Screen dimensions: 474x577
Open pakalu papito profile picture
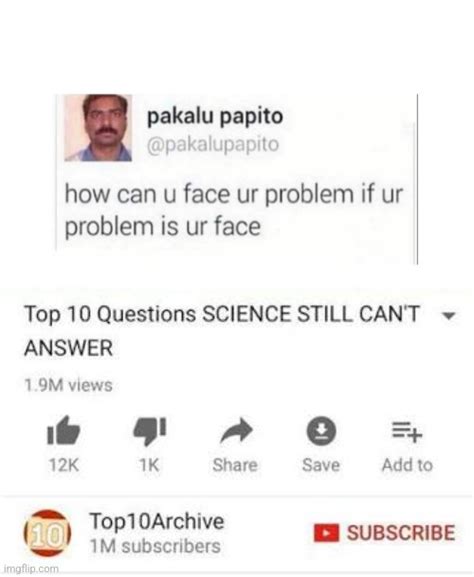(98, 128)
